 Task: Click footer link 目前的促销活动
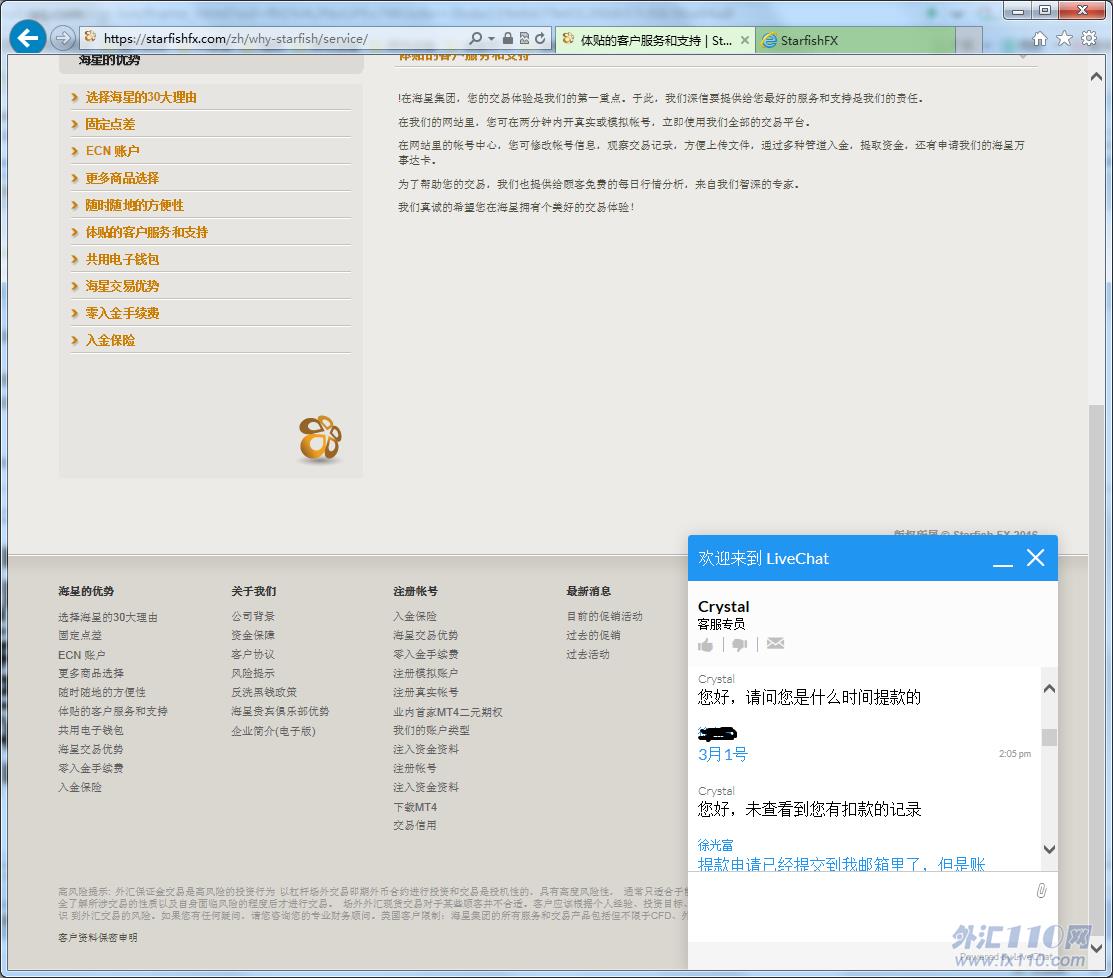pos(605,616)
